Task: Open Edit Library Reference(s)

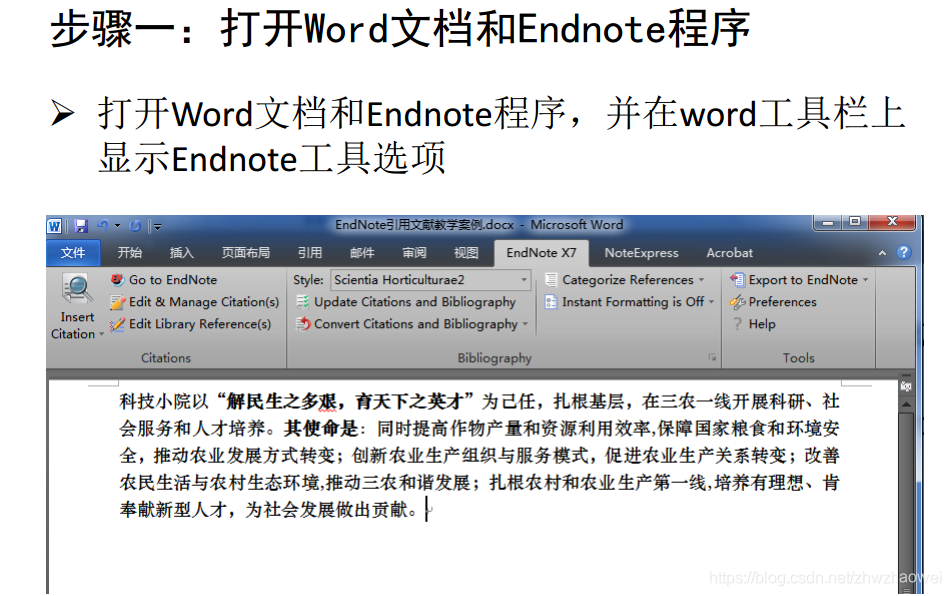Action: [x=200, y=324]
